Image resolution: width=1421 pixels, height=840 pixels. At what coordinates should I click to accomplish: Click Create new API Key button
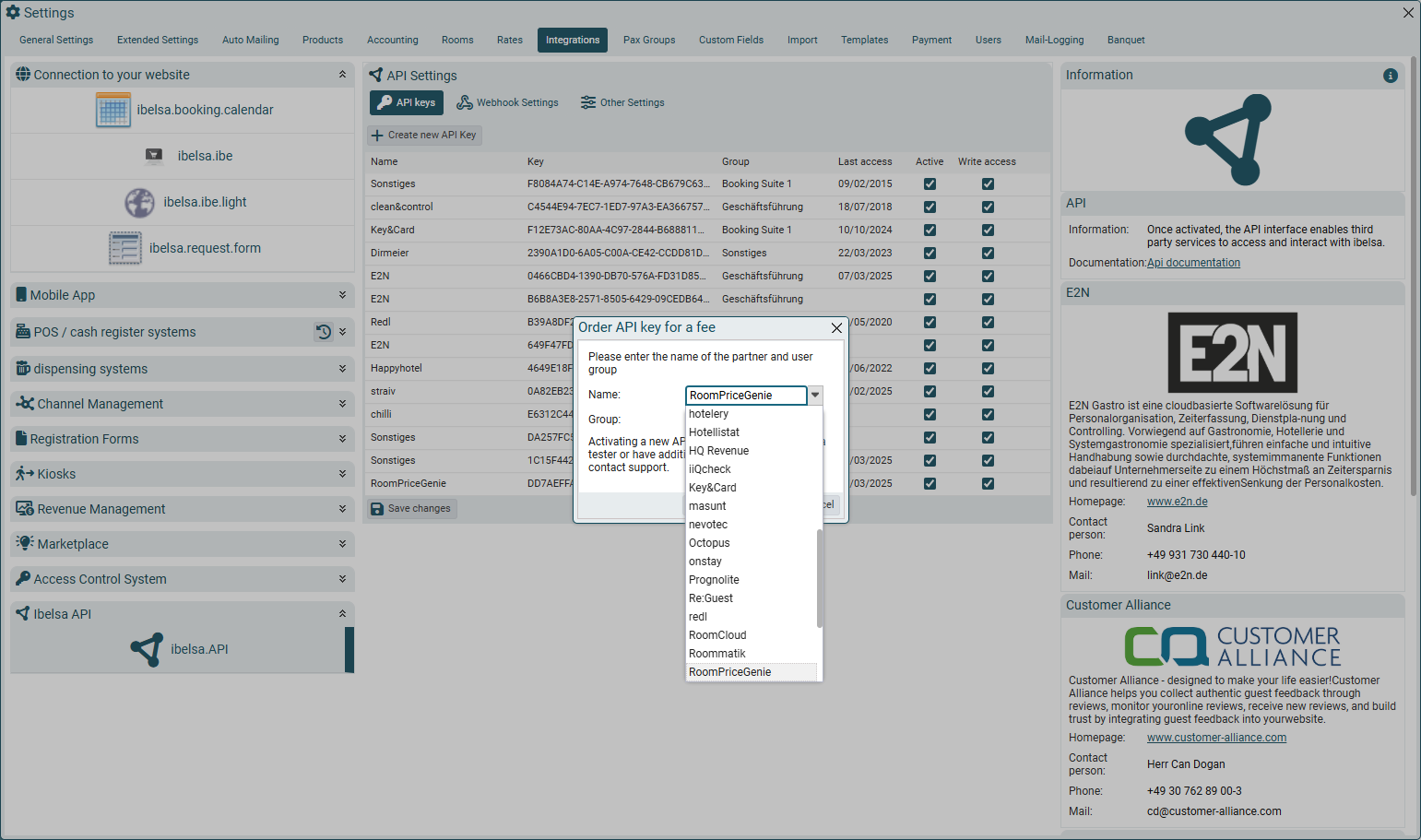pos(424,135)
